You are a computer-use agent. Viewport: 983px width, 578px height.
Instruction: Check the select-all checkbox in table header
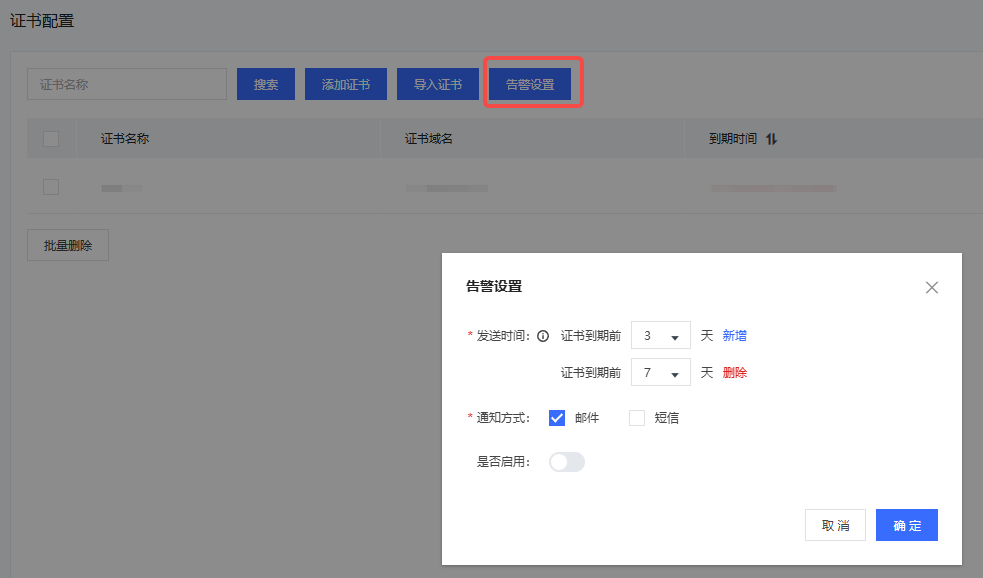point(51,138)
